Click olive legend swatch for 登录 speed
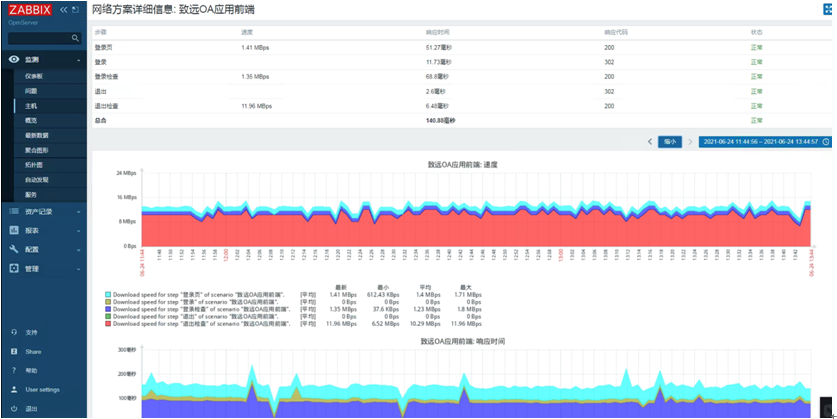Image resolution: width=837 pixels, height=419 pixels. (x=108, y=302)
